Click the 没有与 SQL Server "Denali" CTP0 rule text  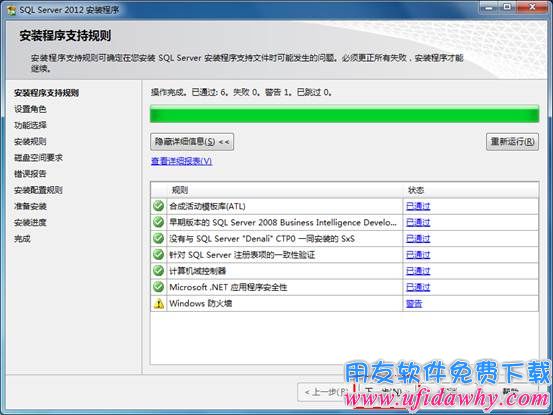(x=262, y=239)
